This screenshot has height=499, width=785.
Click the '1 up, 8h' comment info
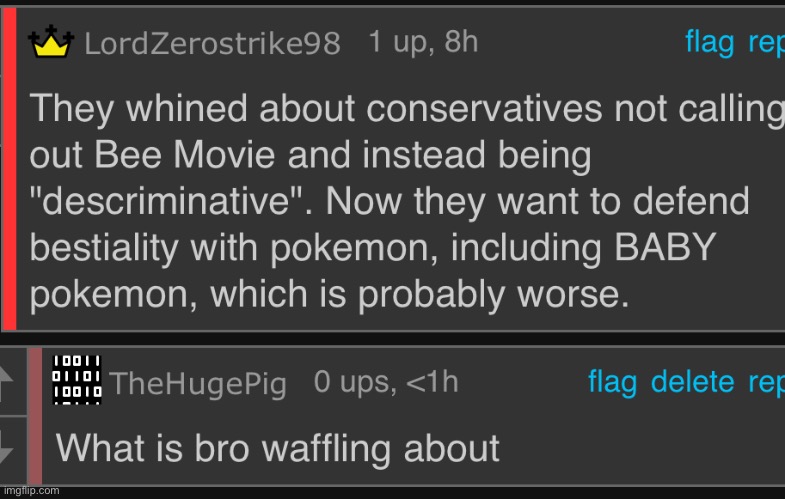coord(423,42)
